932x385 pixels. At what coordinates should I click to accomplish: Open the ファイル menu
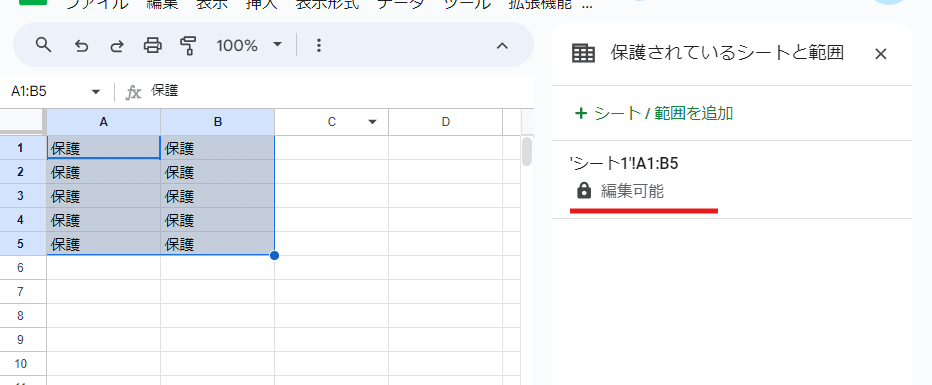click(x=97, y=4)
